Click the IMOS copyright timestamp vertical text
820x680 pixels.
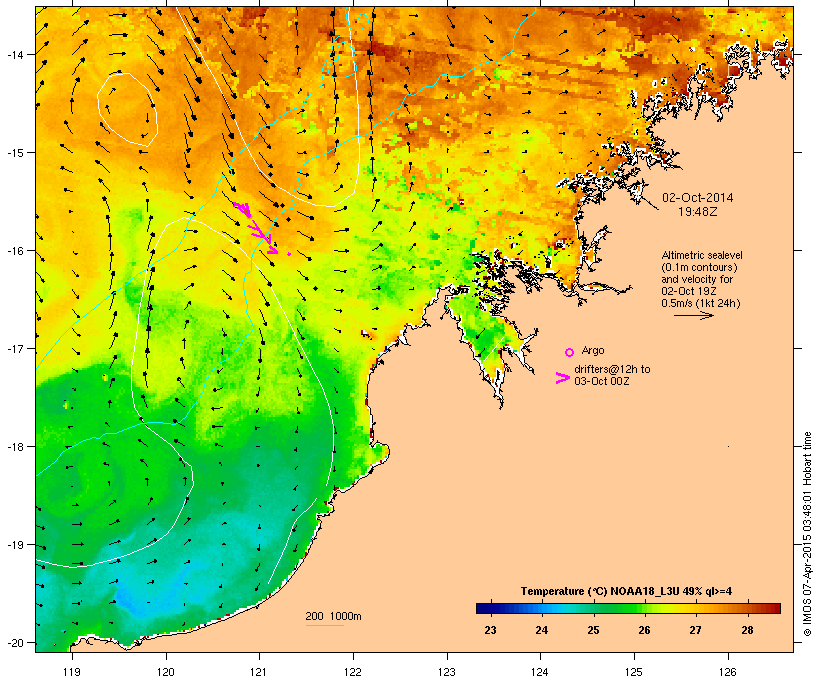coord(808,534)
